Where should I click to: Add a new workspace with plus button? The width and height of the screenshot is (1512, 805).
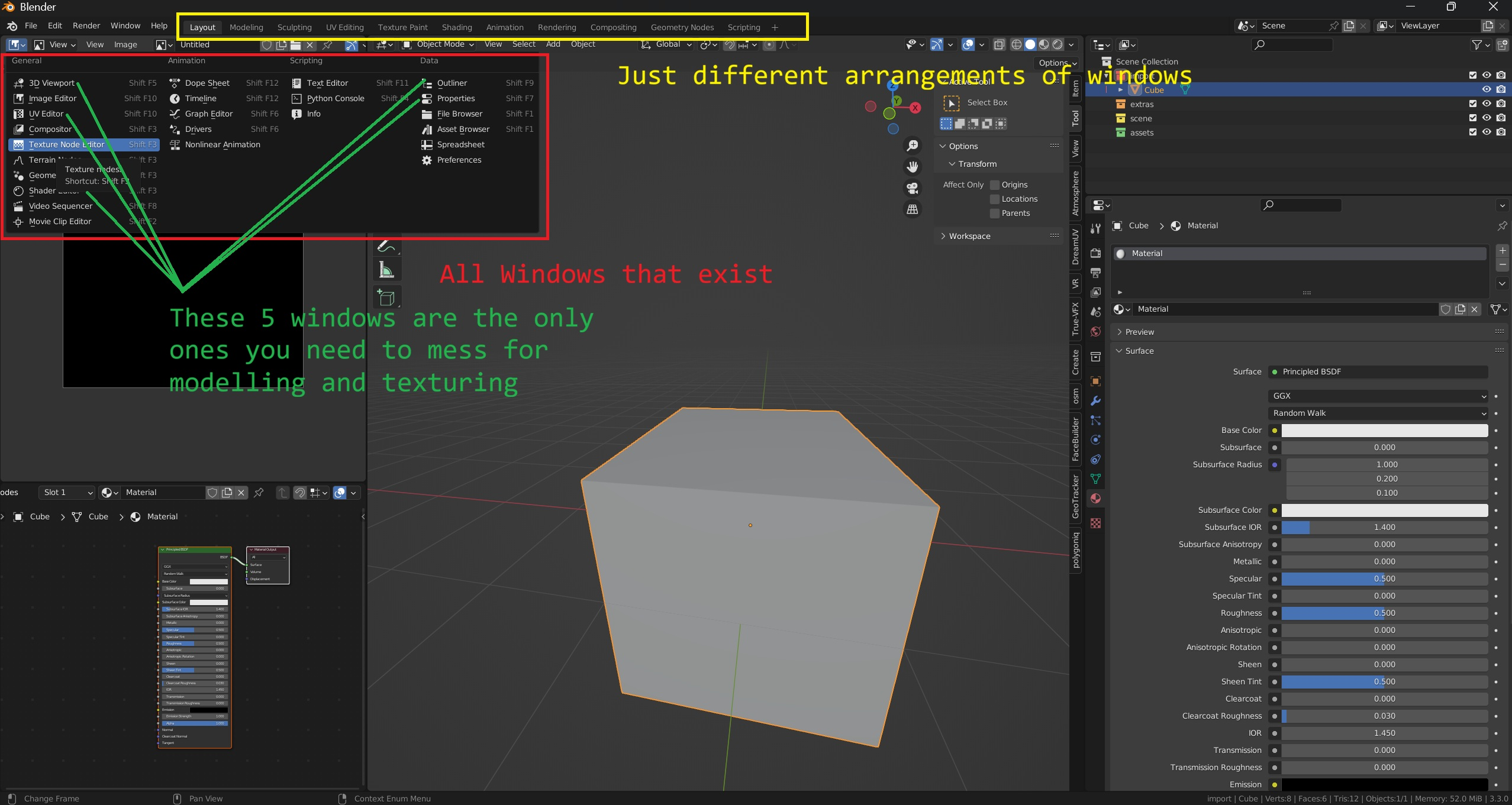pyautogui.click(x=775, y=27)
